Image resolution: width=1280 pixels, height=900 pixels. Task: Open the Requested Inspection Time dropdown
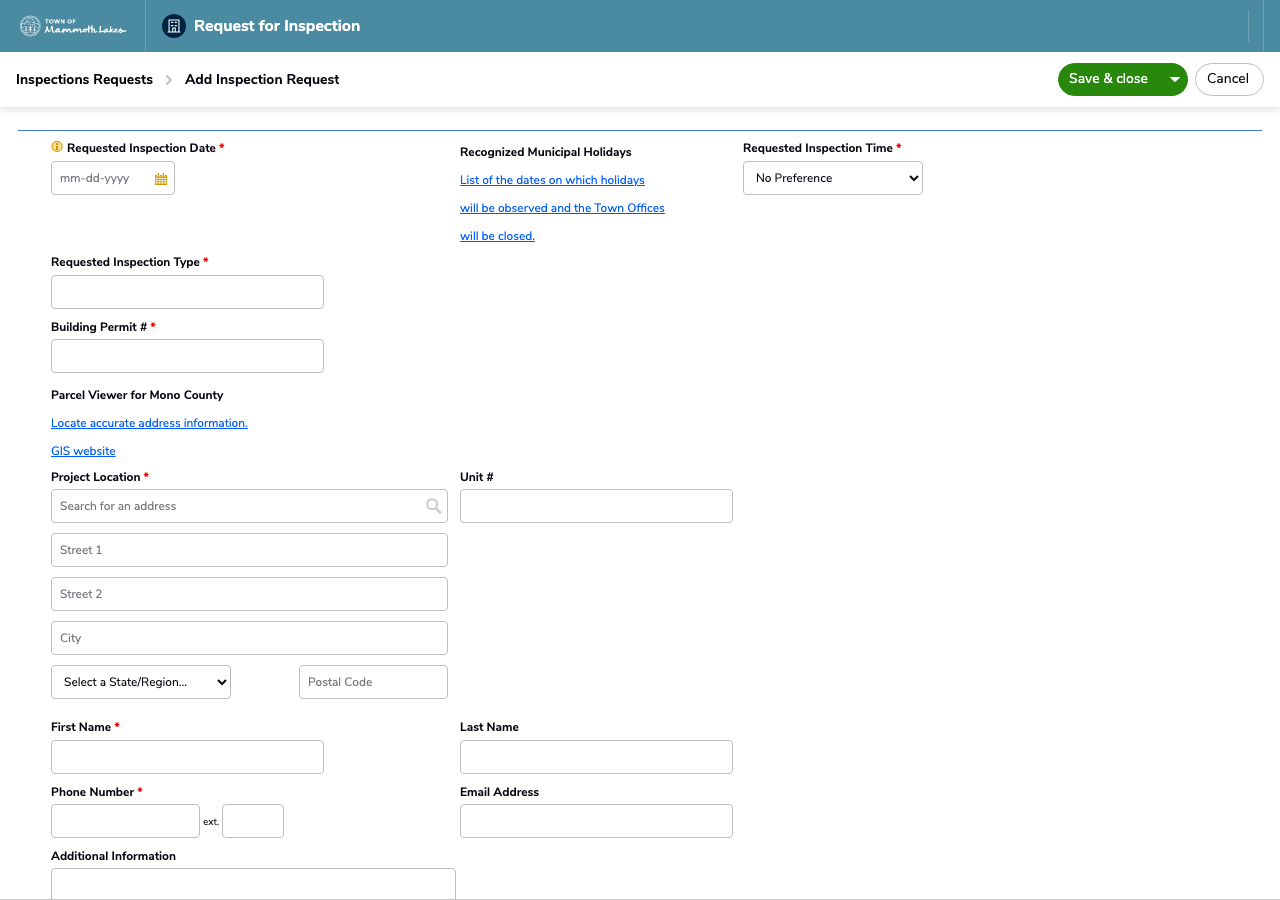click(833, 178)
